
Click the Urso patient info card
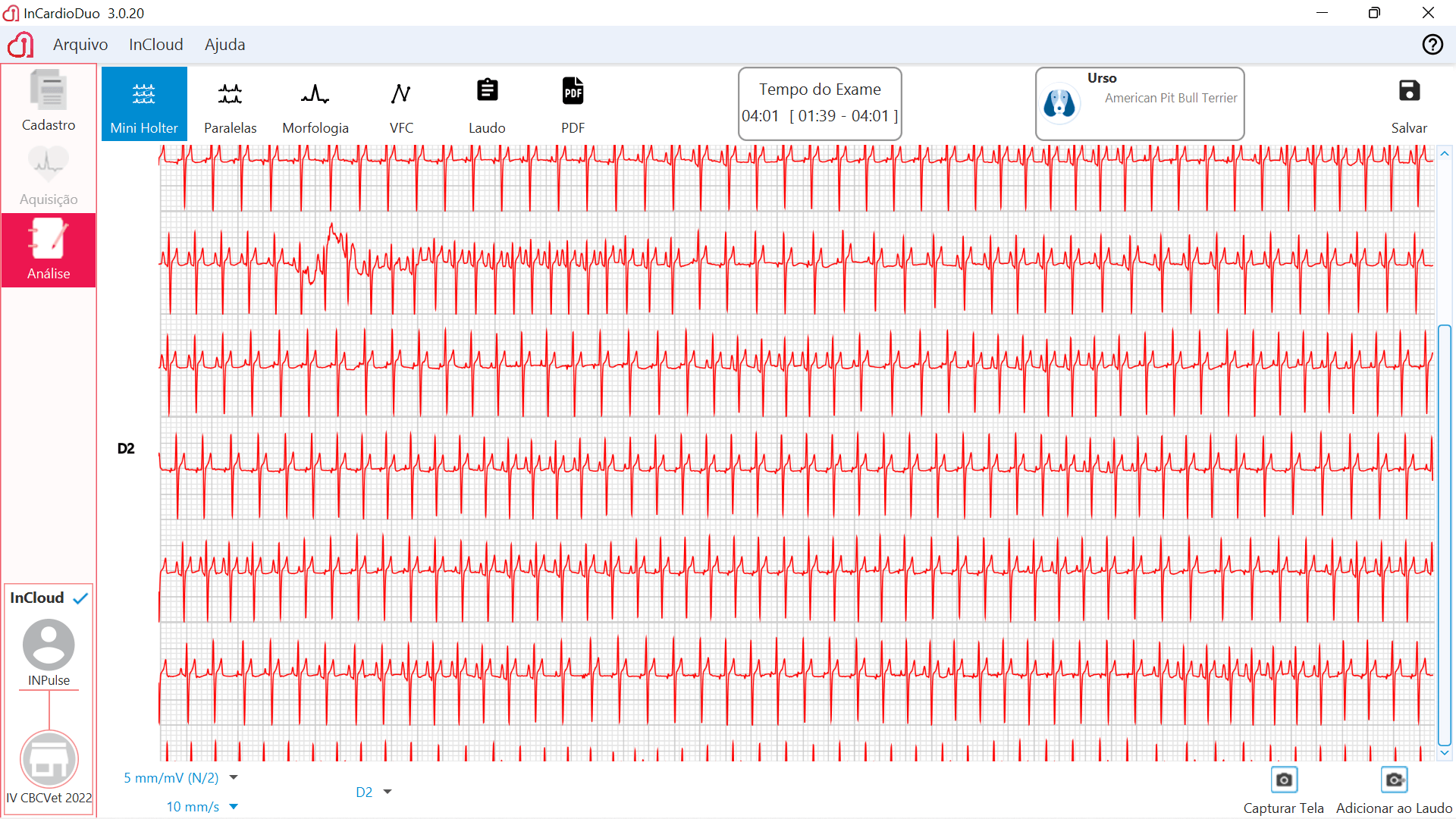click(x=1139, y=104)
